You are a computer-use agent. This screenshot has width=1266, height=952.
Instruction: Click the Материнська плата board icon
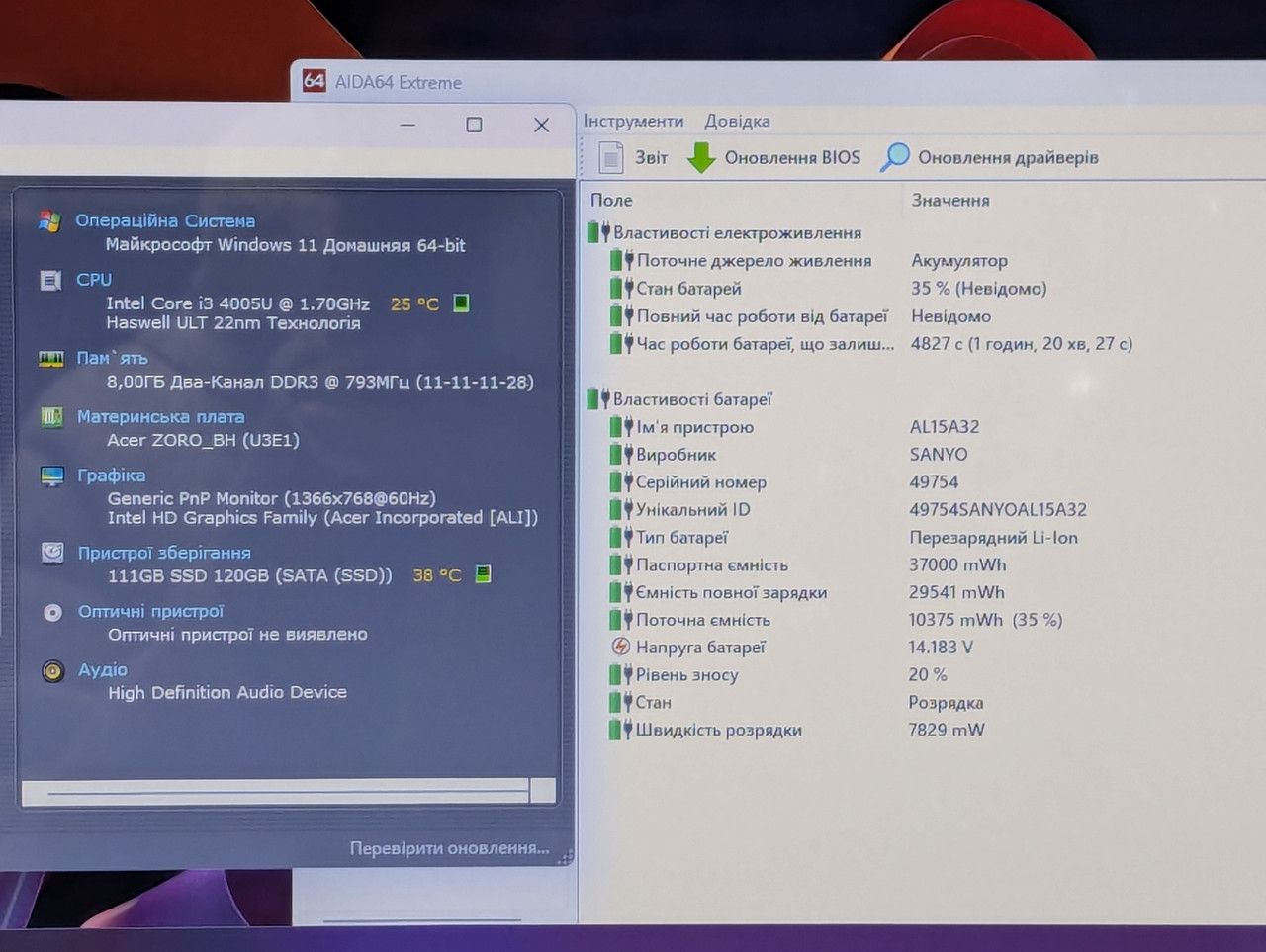tap(51, 417)
